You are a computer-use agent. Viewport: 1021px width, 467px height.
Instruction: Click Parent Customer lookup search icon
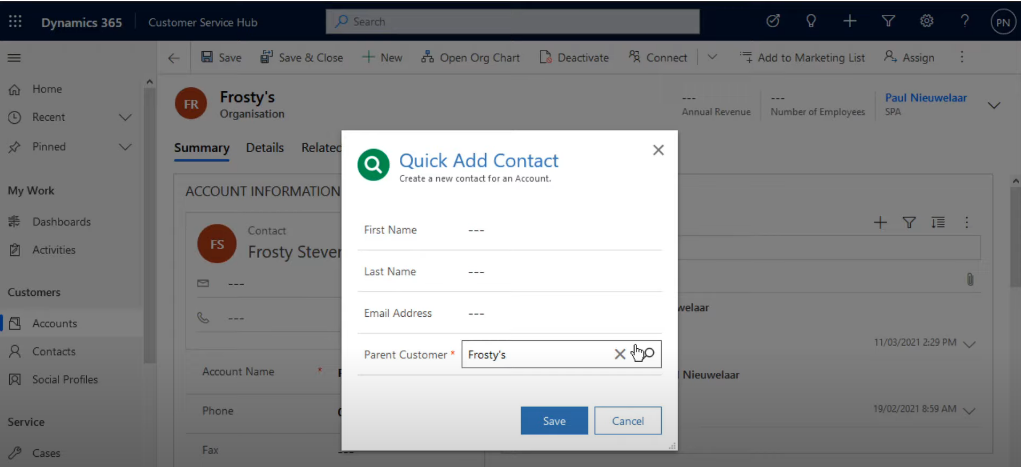648,354
